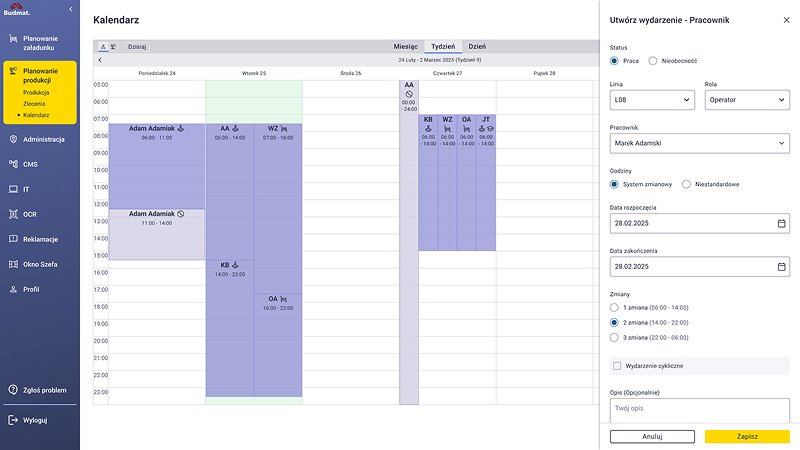Open Planowanie produkcji section
The image size is (800, 450).
(40, 76)
